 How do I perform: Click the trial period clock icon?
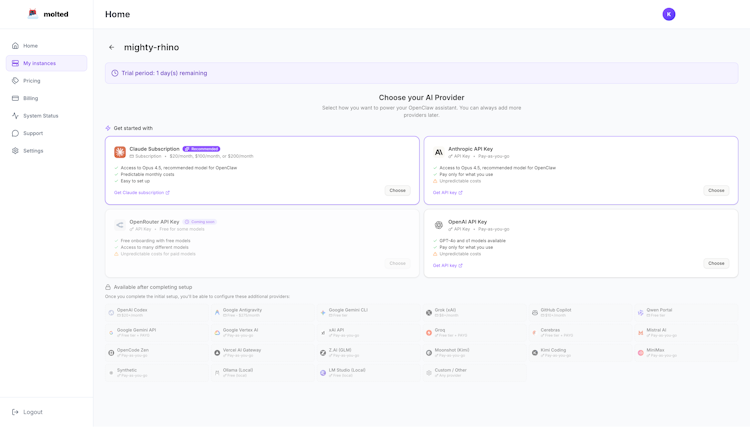(x=115, y=73)
